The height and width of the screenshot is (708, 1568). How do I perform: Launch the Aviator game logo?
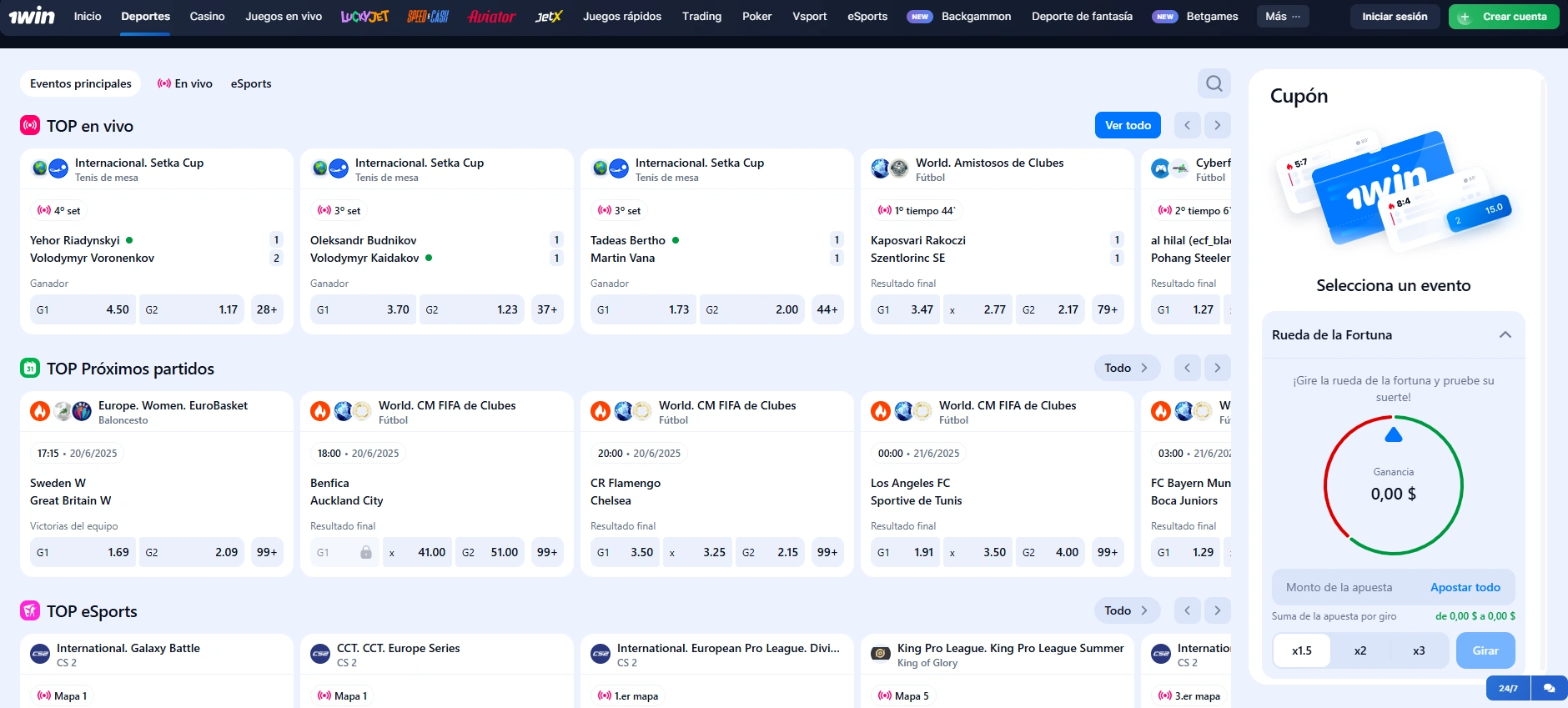[x=491, y=16]
